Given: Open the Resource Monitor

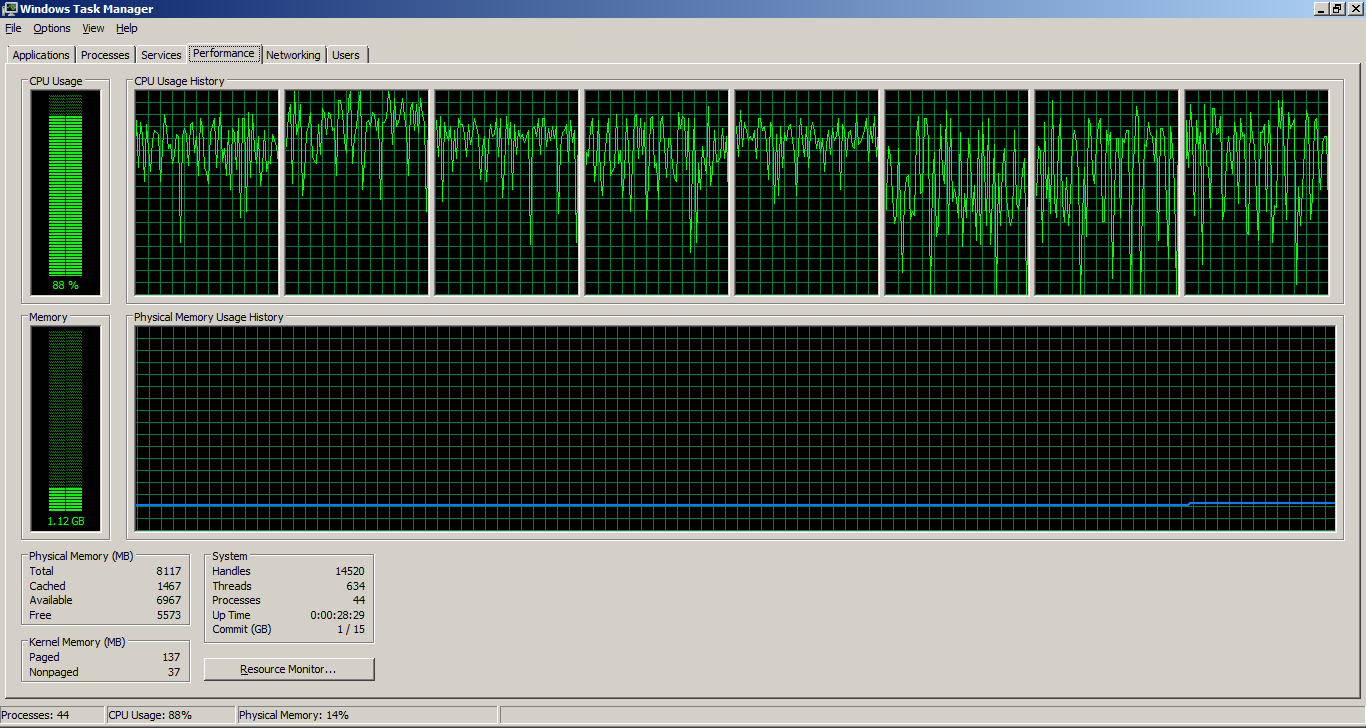Looking at the screenshot, I should click(289, 669).
